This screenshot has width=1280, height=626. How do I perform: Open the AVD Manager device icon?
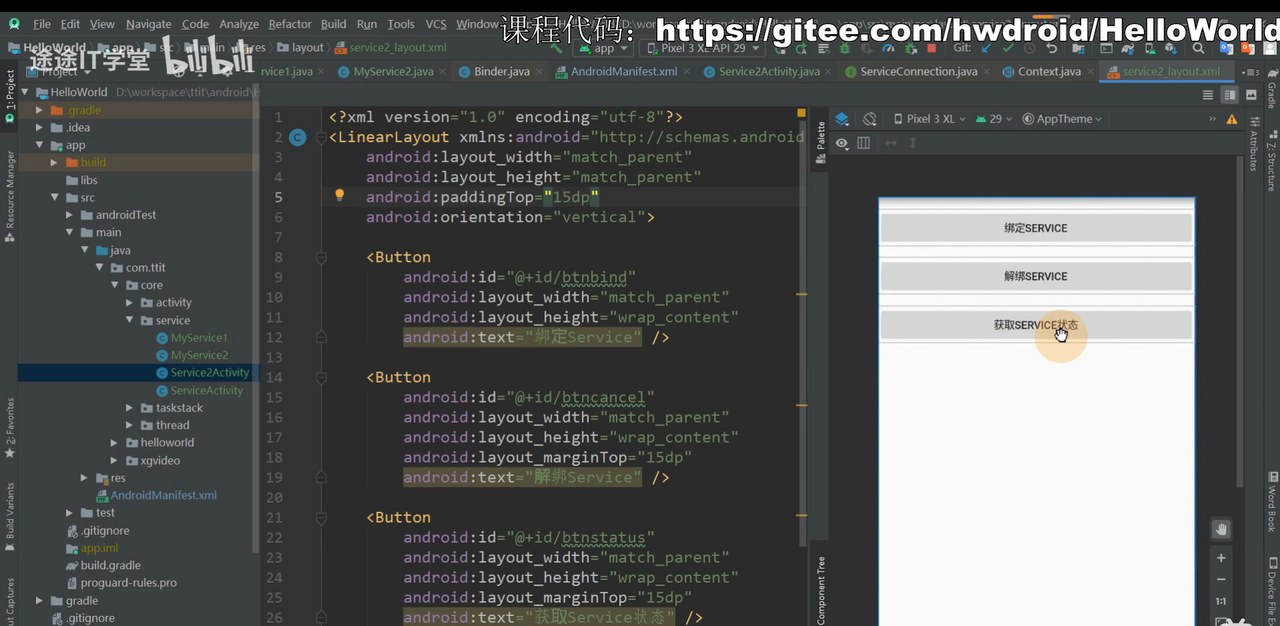point(1151,48)
